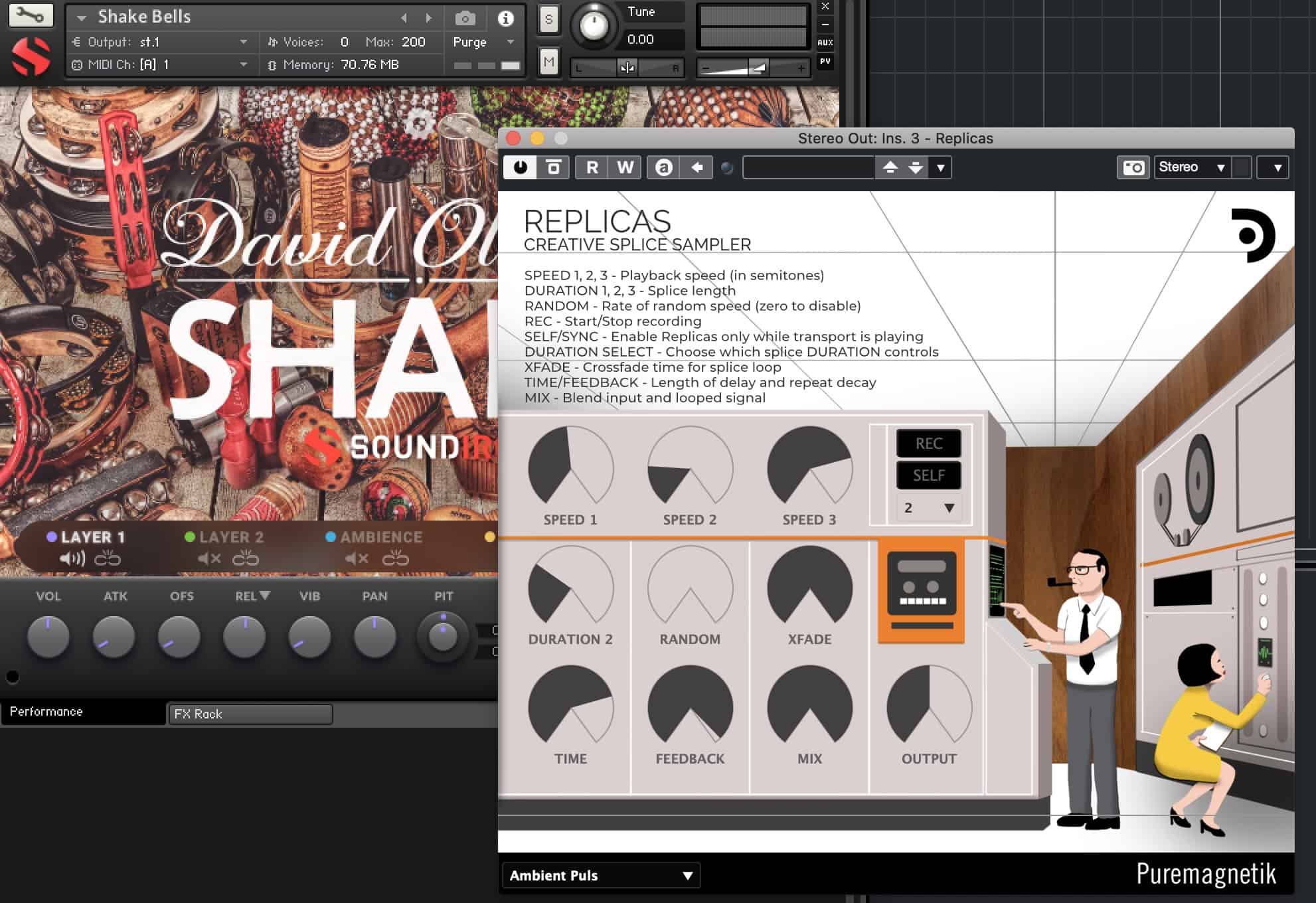Load next preset with down arrow
The height and width of the screenshot is (903, 1316).
click(x=916, y=167)
